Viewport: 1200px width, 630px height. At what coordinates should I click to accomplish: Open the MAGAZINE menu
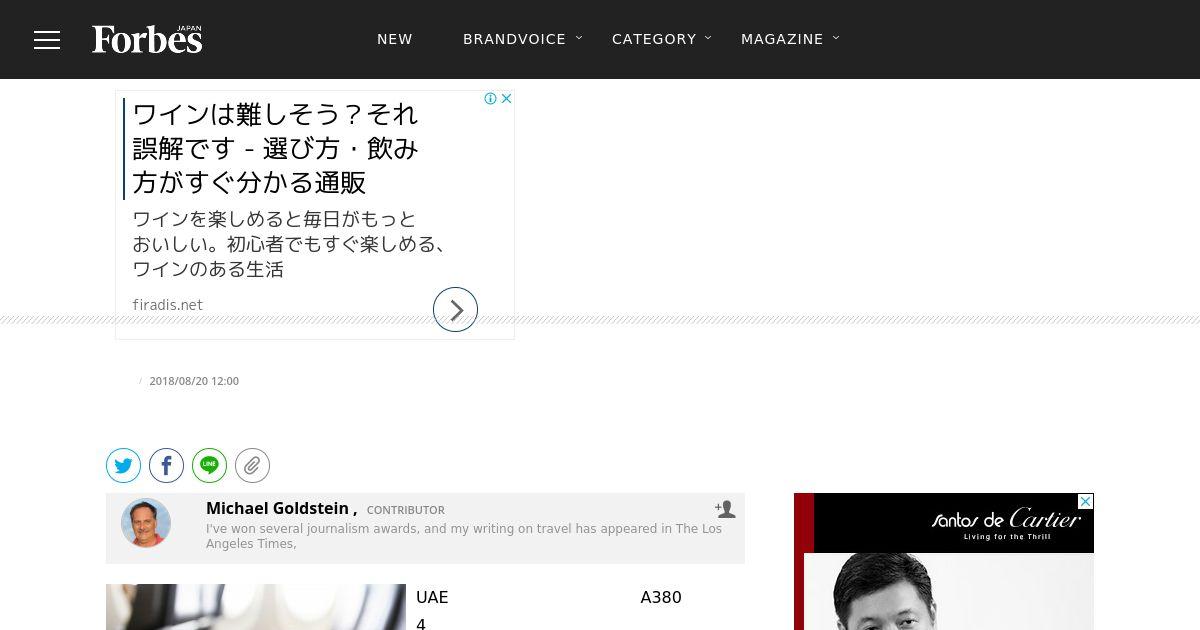(x=782, y=39)
